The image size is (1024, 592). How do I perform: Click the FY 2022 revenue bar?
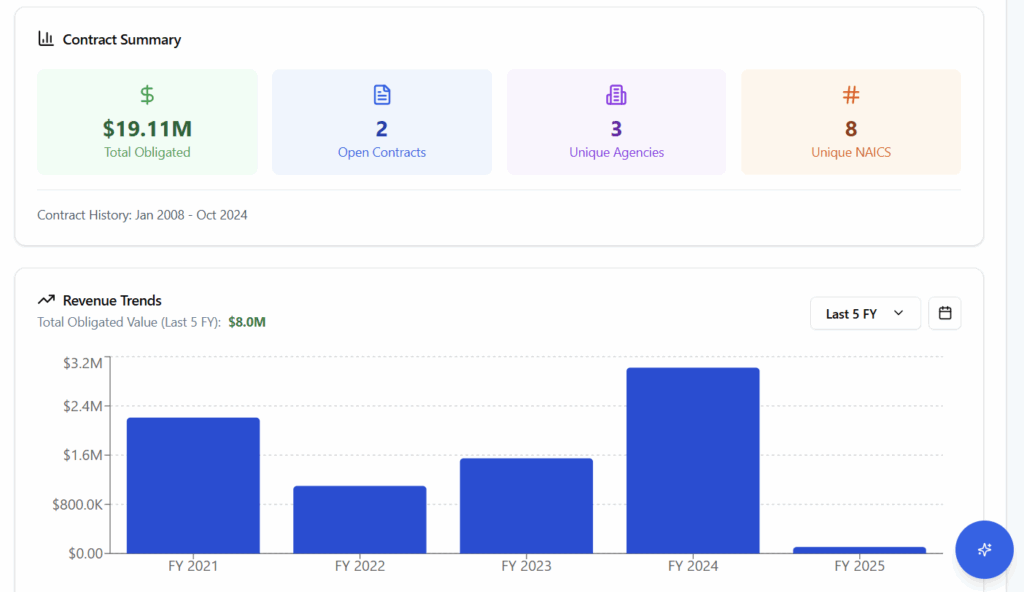click(x=359, y=519)
